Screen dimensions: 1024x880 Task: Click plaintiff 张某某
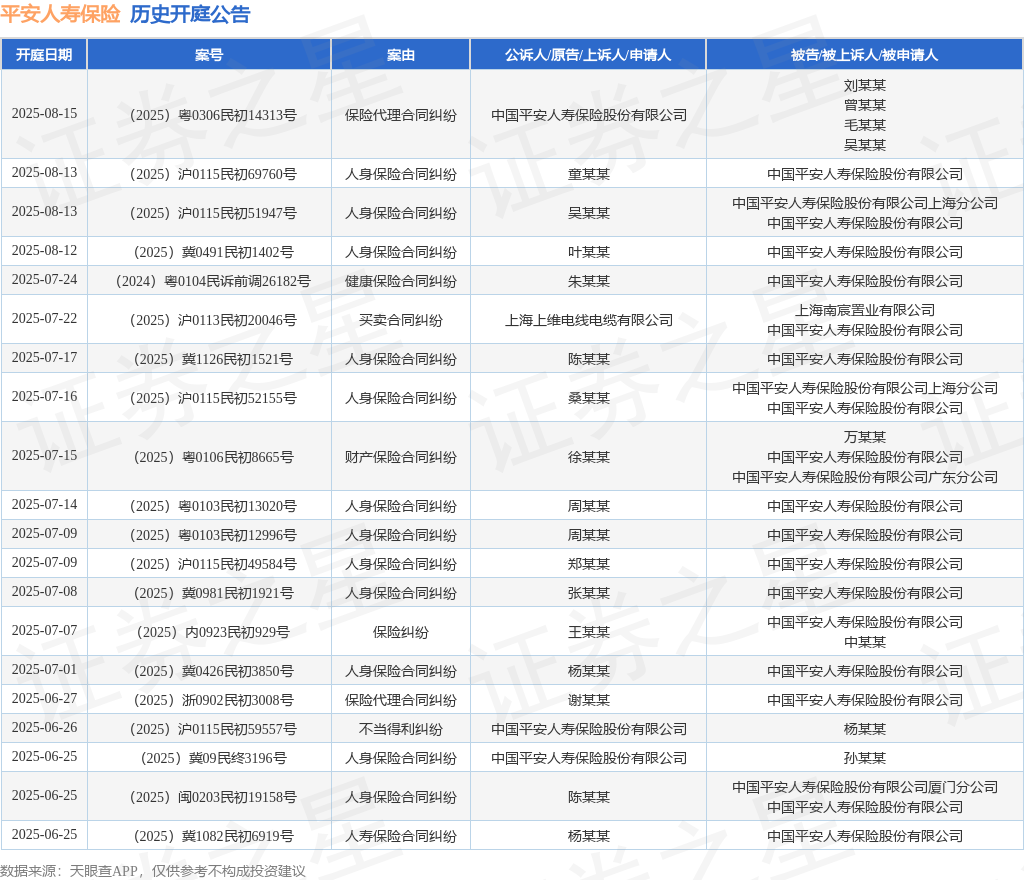588,593
